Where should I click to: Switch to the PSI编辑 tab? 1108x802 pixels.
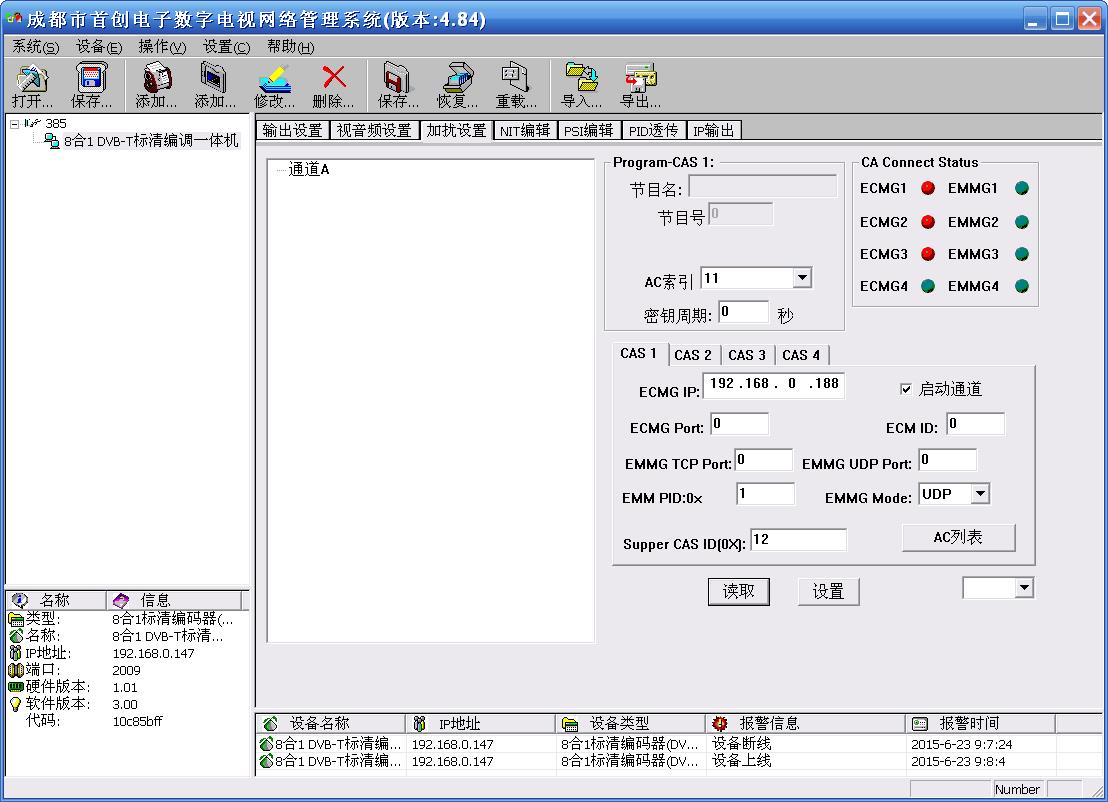(589, 131)
